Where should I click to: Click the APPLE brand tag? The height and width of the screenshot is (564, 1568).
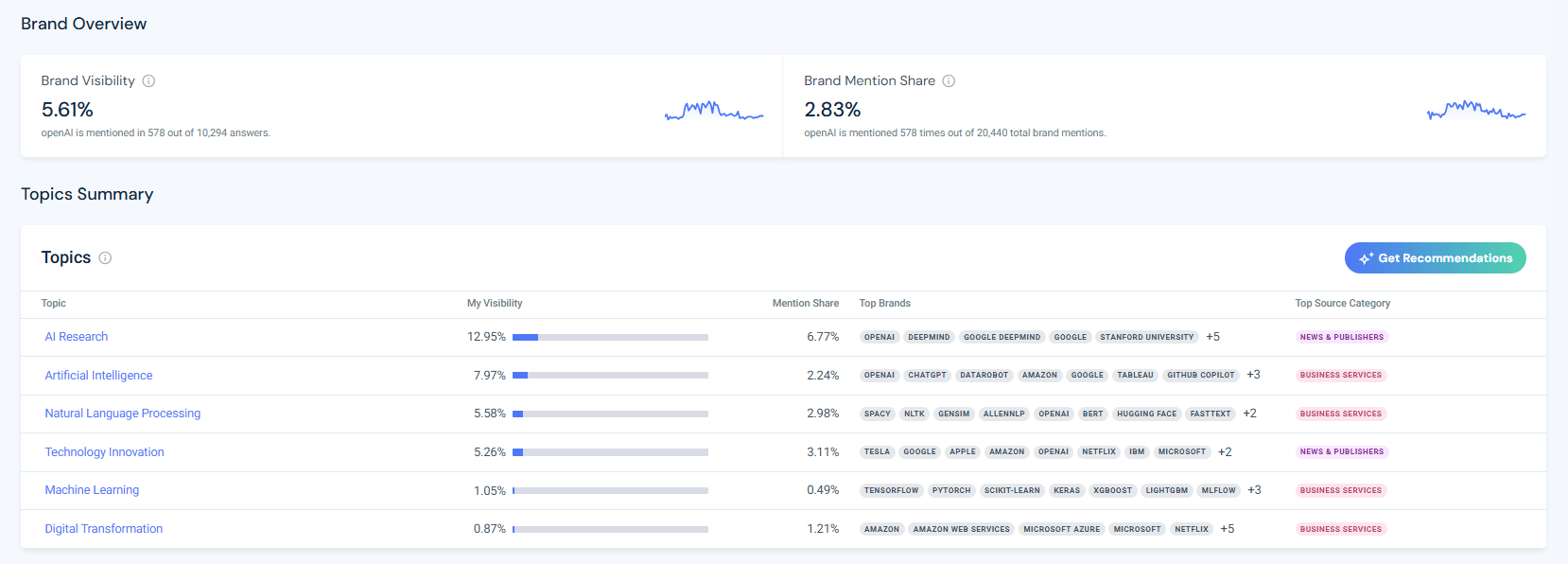[x=962, y=452]
